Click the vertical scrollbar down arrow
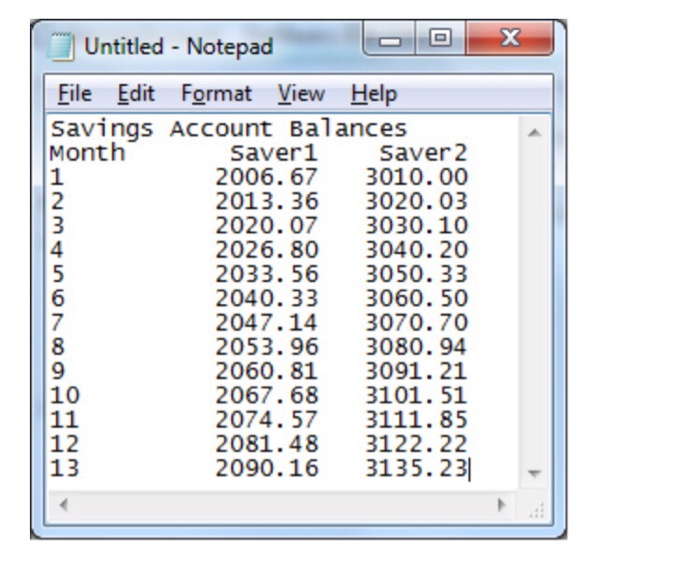Image resolution: width=700 pixels, height=579 pixels. [x=534, y=473]
